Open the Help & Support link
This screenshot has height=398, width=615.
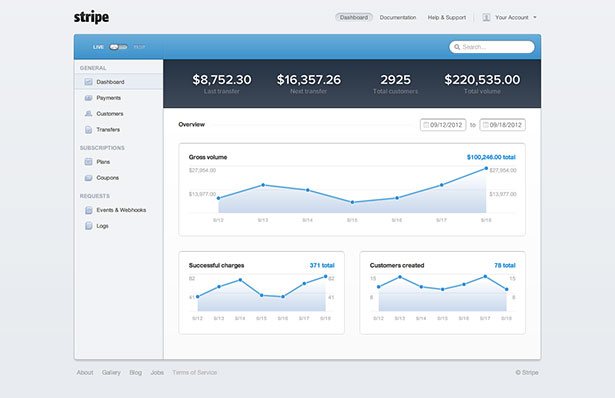(447, 18)
